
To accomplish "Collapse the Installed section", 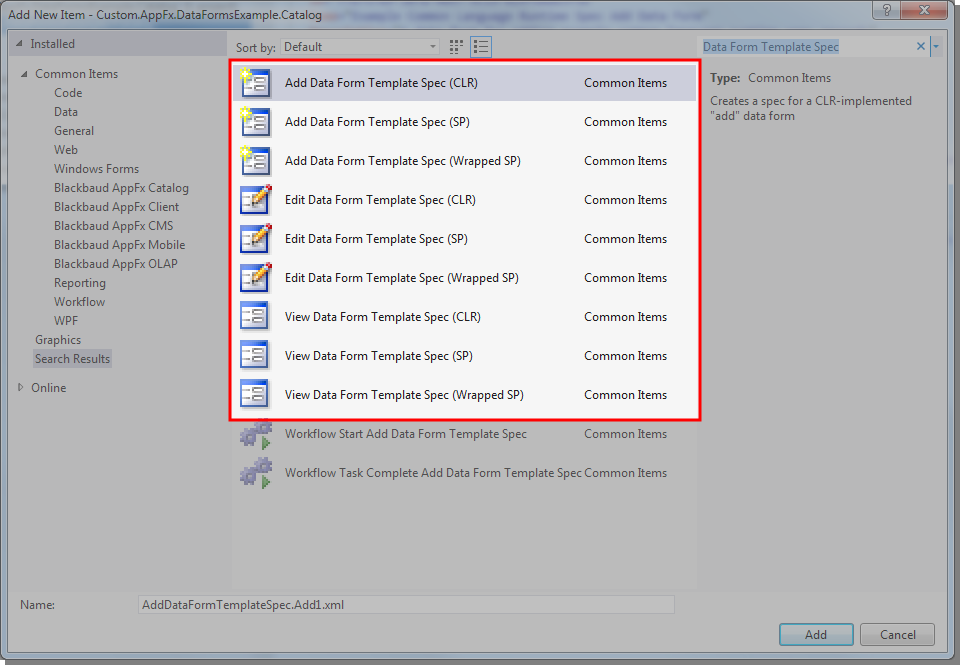I will click(x=19, y=43).
